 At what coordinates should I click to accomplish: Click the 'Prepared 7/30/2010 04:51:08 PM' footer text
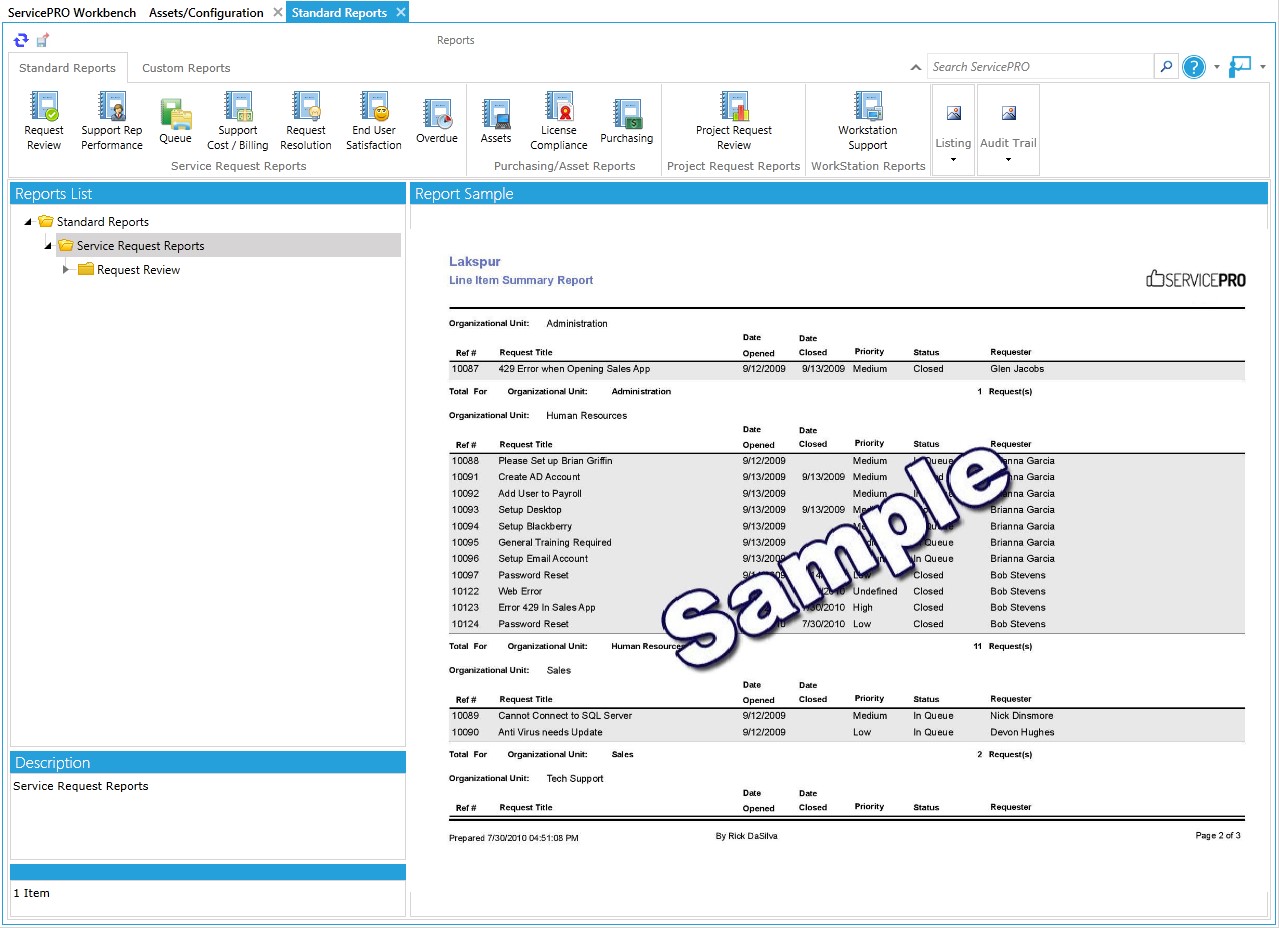(x=514, y=838)
